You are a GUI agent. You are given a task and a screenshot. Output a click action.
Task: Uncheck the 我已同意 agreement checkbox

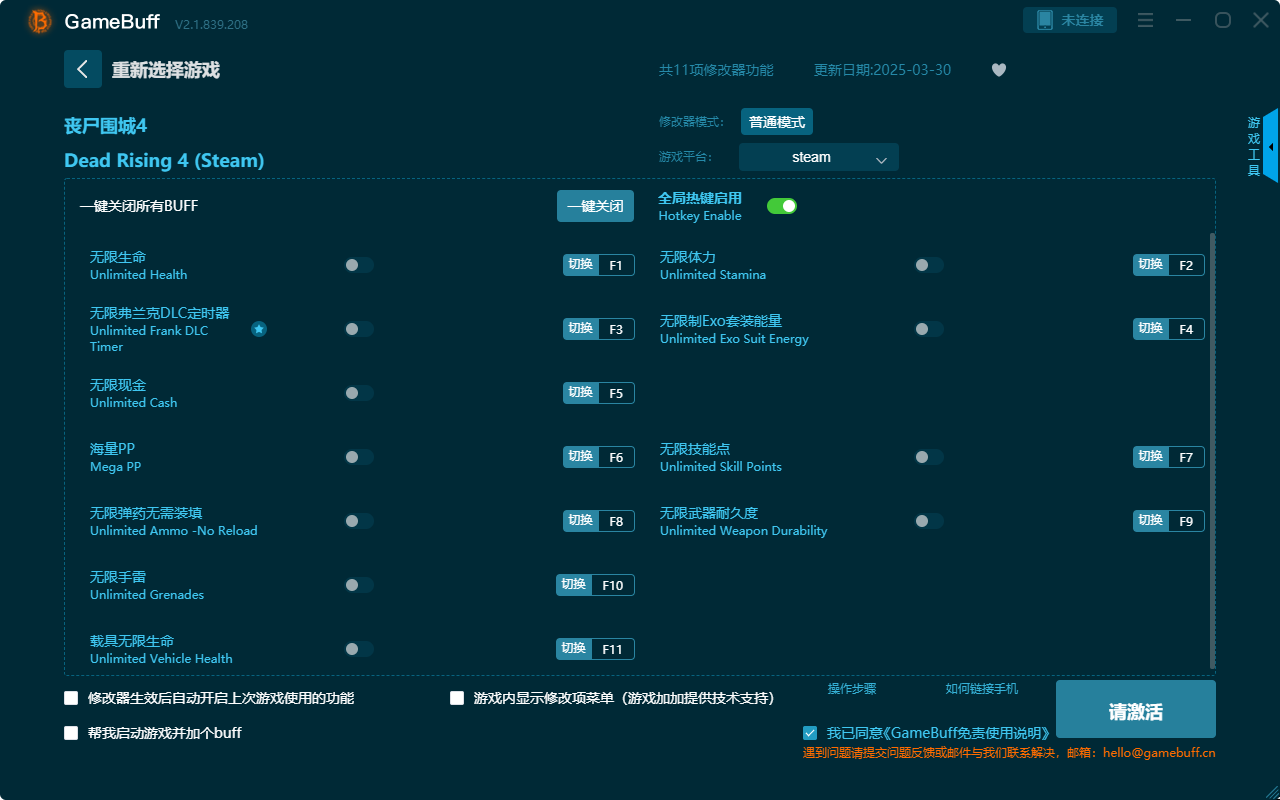tap(810, 732)
